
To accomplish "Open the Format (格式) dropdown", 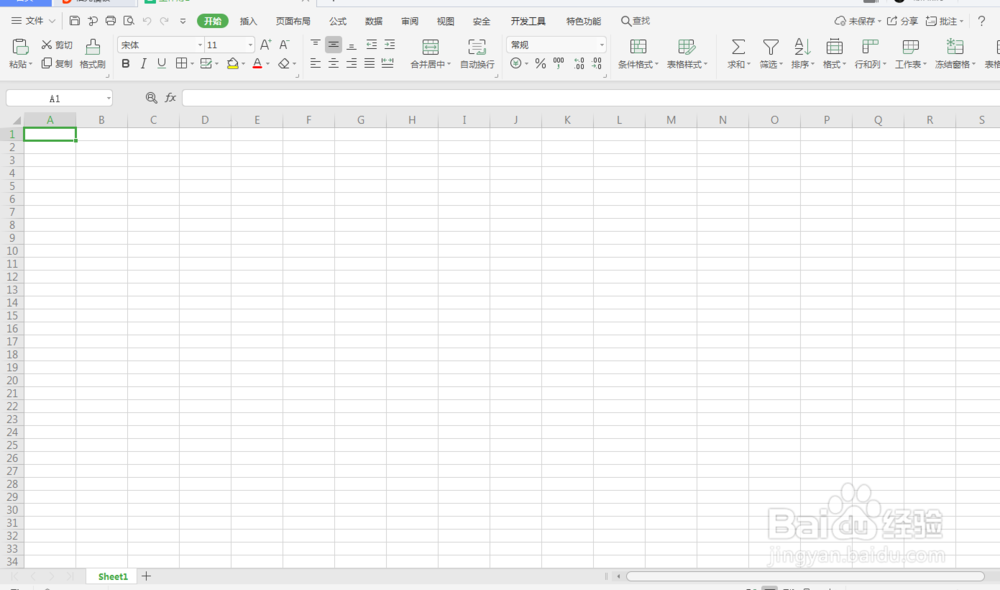I will click(x=834, y=54).
